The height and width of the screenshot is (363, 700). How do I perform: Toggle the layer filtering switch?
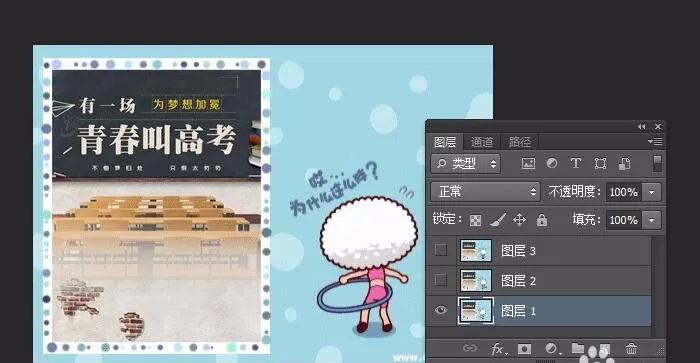657,163
